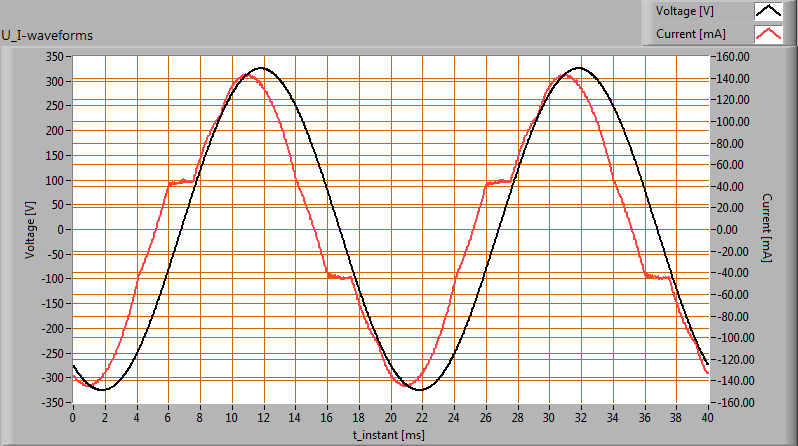Click the vertical Voltage [V] left axis label

(30, 229)
